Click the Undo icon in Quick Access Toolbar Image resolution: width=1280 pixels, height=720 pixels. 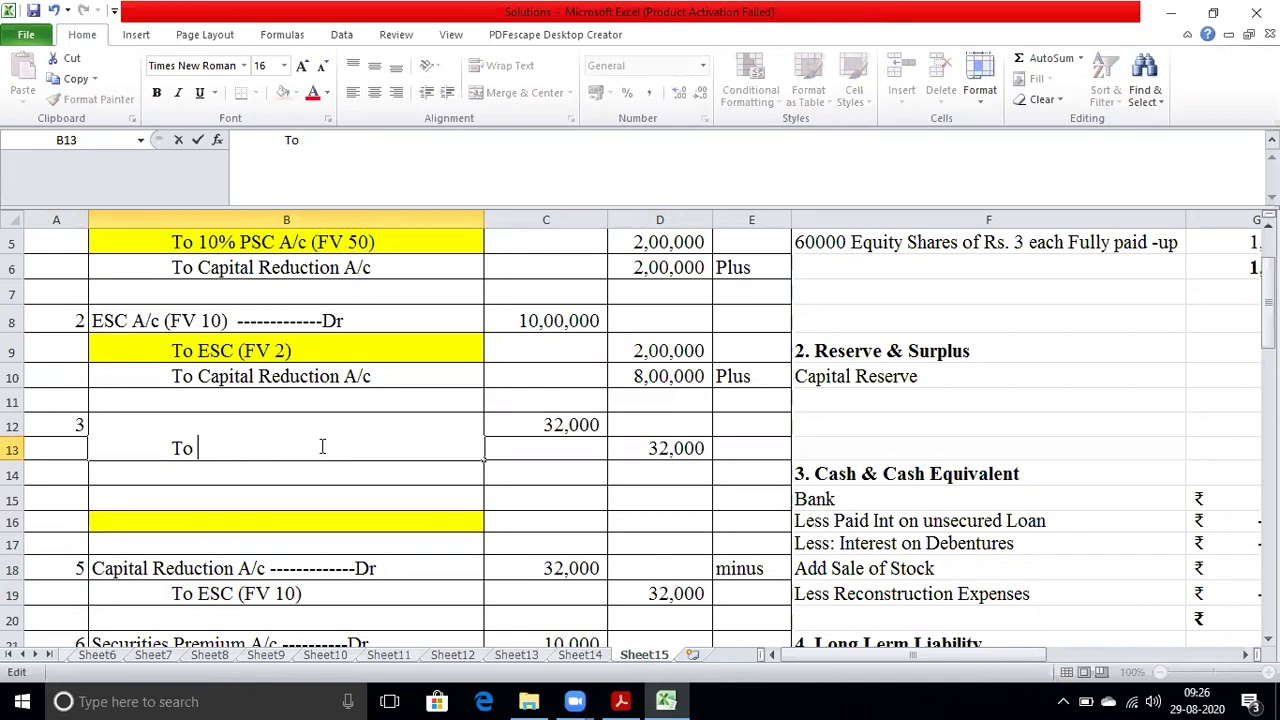pyautogui.click(x=56, y=11)
